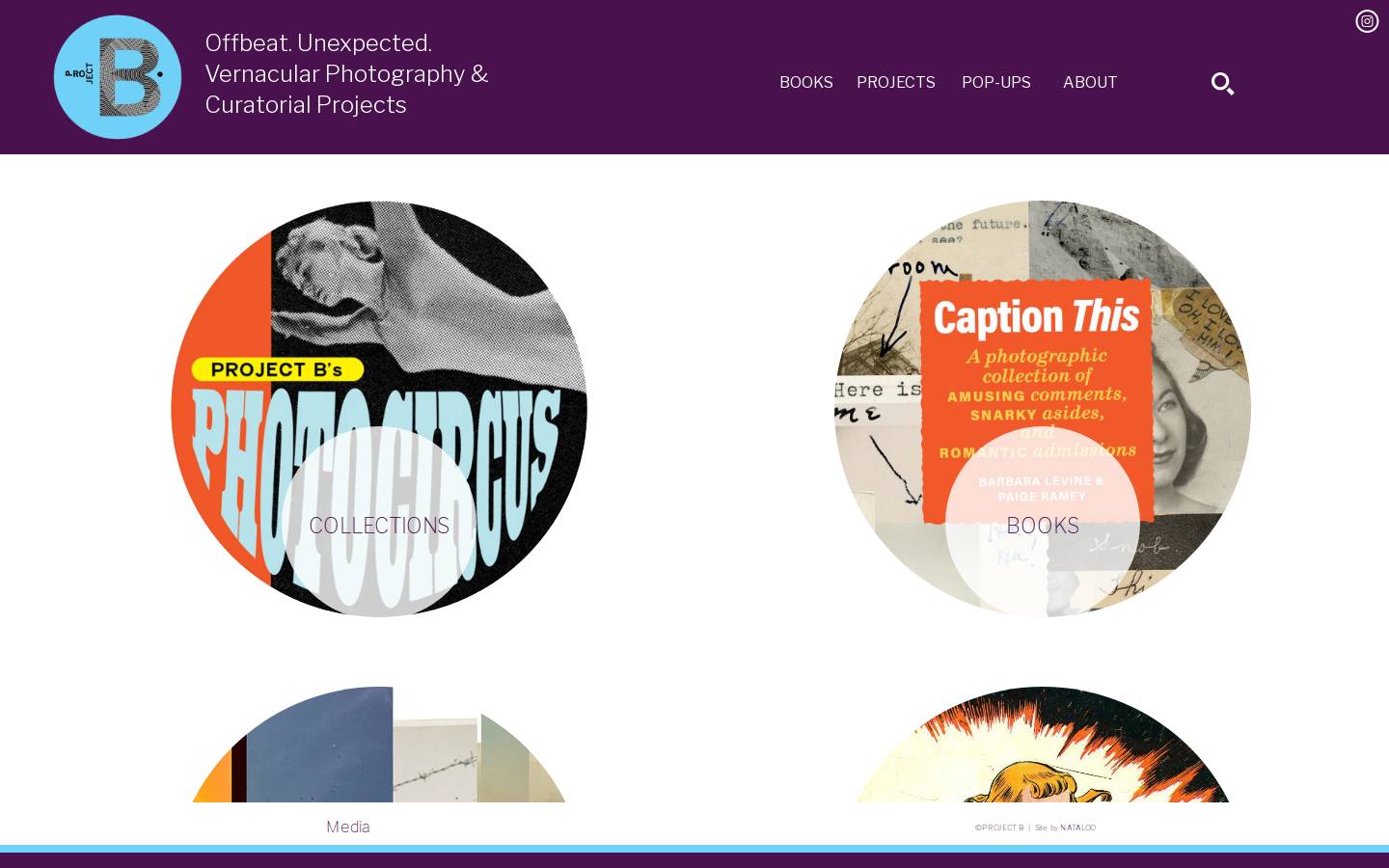This screenshot has height=868, width=1389.
Task: Click the NATALOO site credit link
Action: [1077, 827]
